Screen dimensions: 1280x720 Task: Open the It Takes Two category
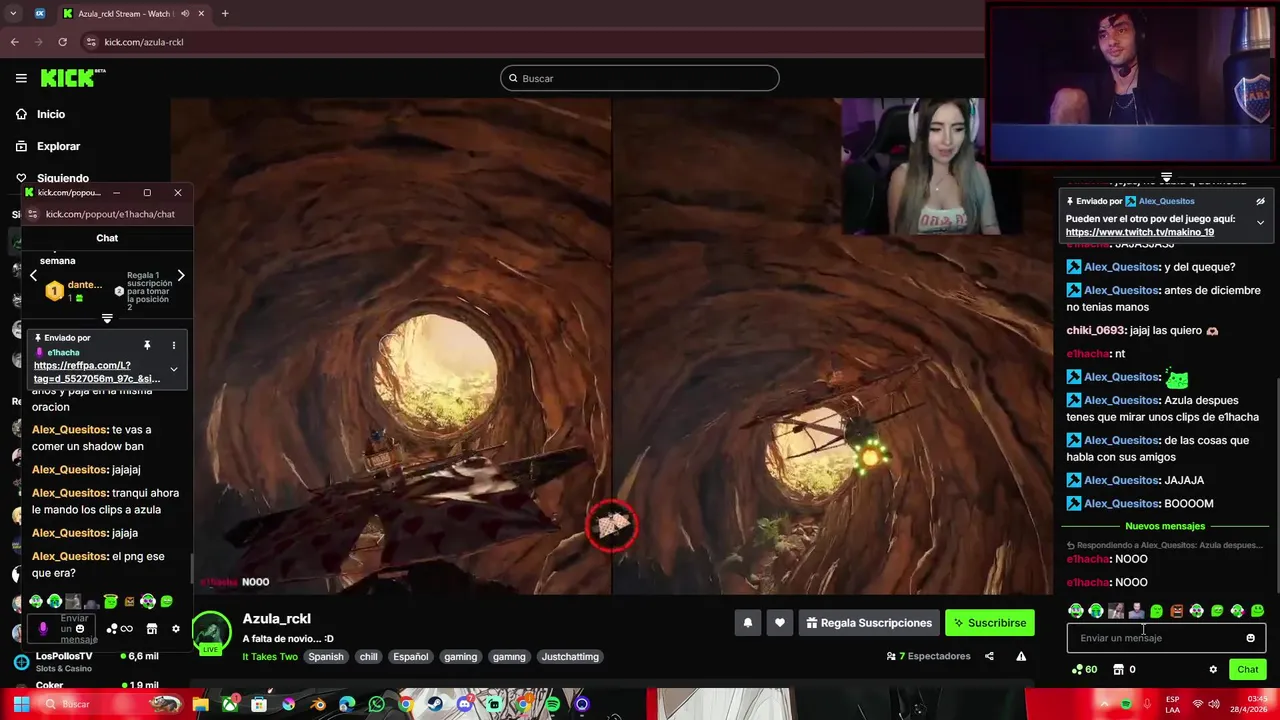tap(270, 657)
